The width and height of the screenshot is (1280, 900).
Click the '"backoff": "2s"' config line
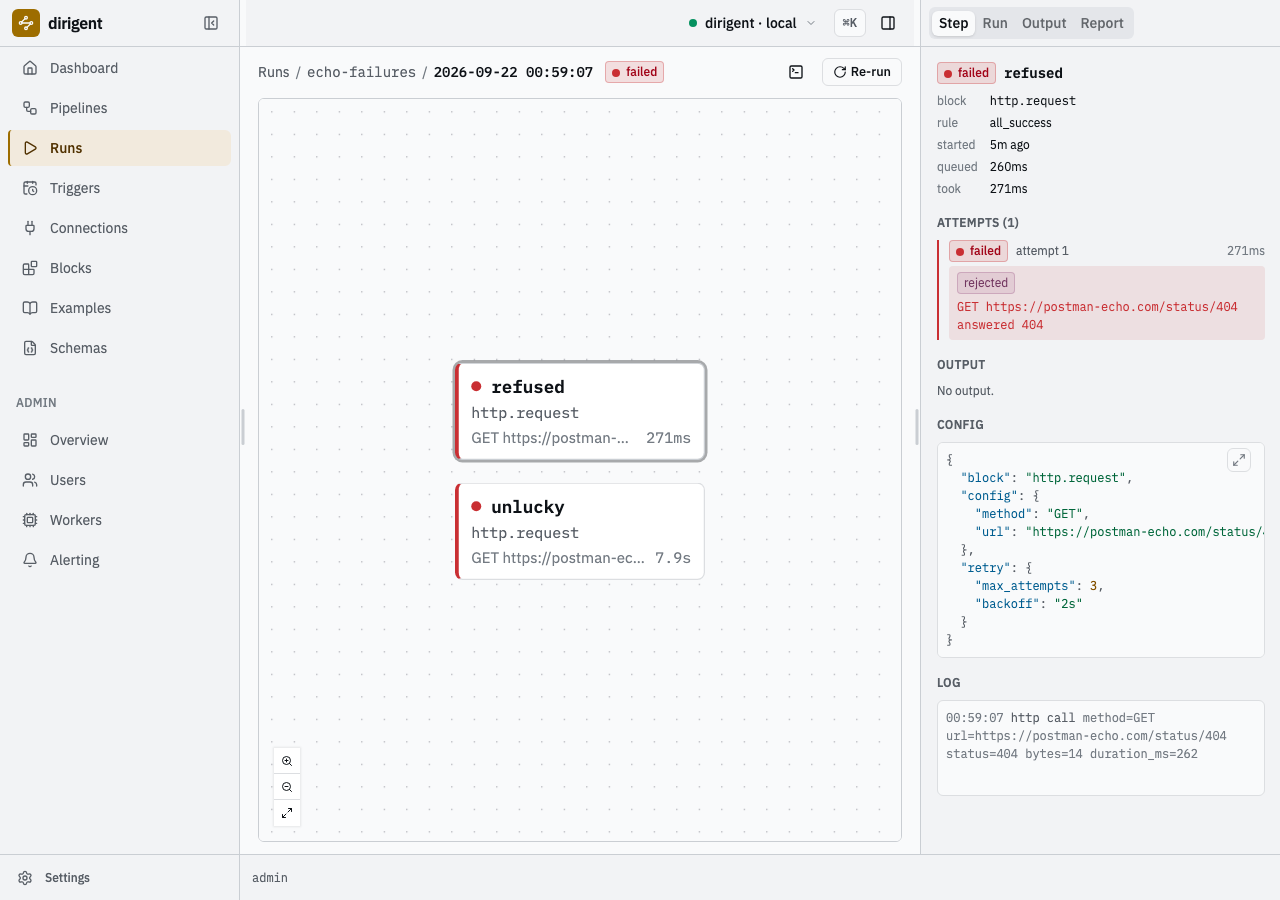[x=1029, y=604]
